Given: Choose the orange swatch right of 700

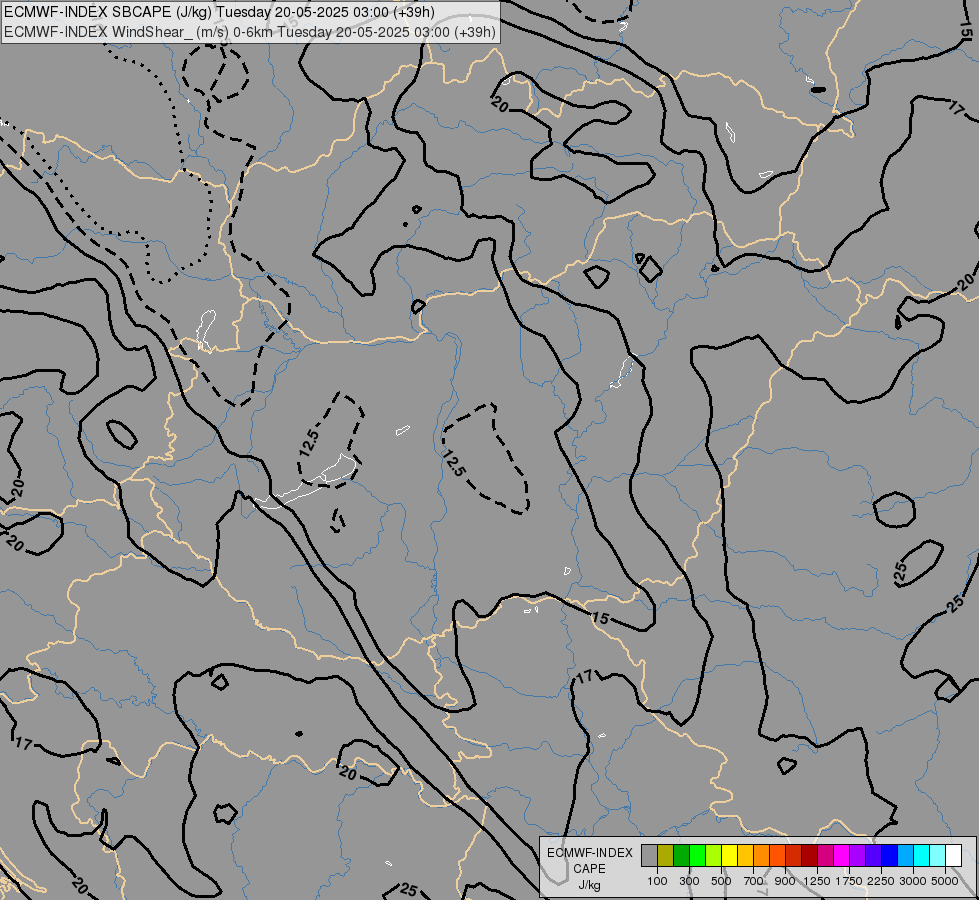Looking at the screenshot, I should pyautogui.click(x=762, y=855).
